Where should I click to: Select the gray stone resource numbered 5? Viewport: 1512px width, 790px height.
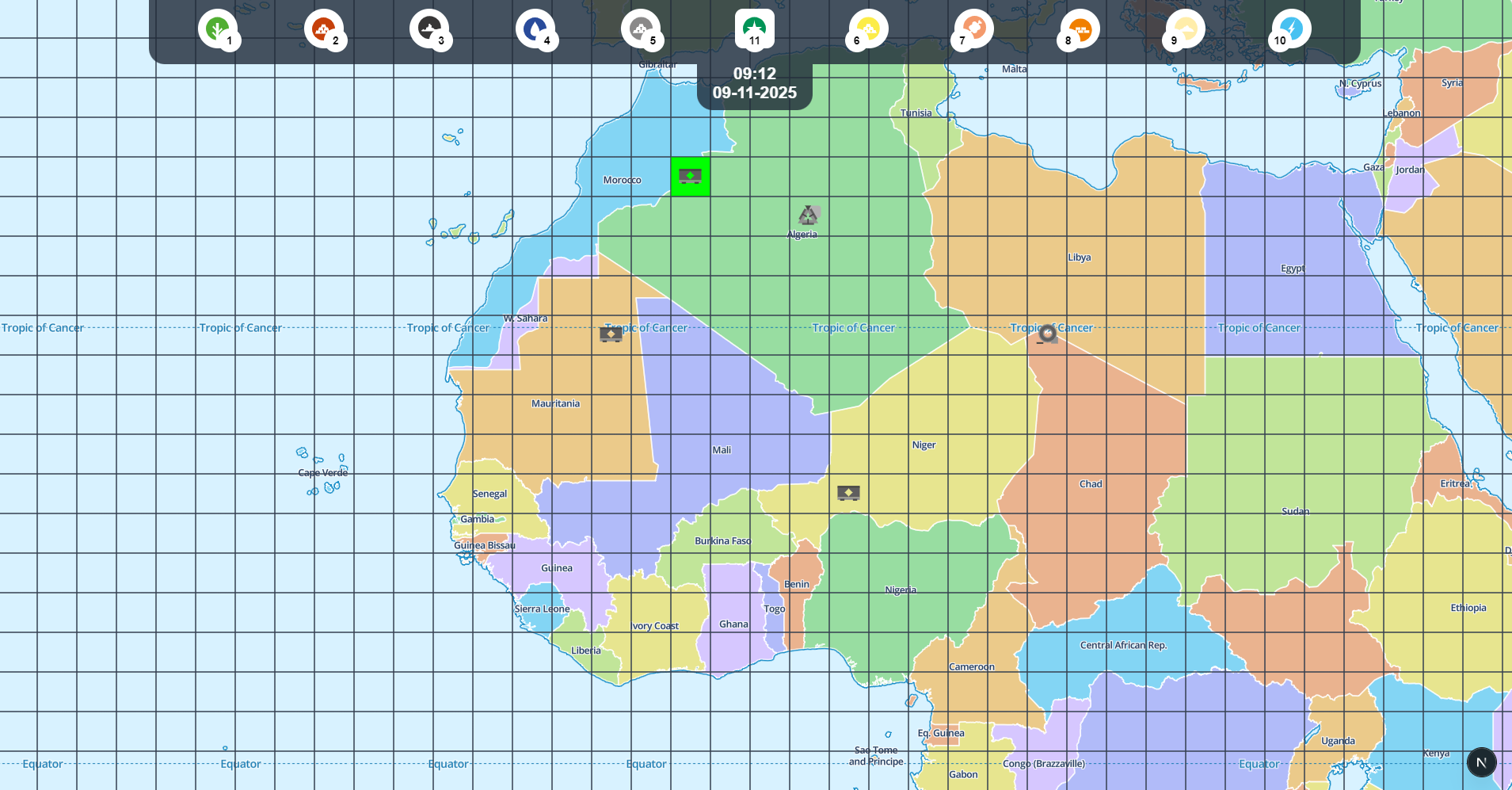pyautogui.click(x=641, y=29)
